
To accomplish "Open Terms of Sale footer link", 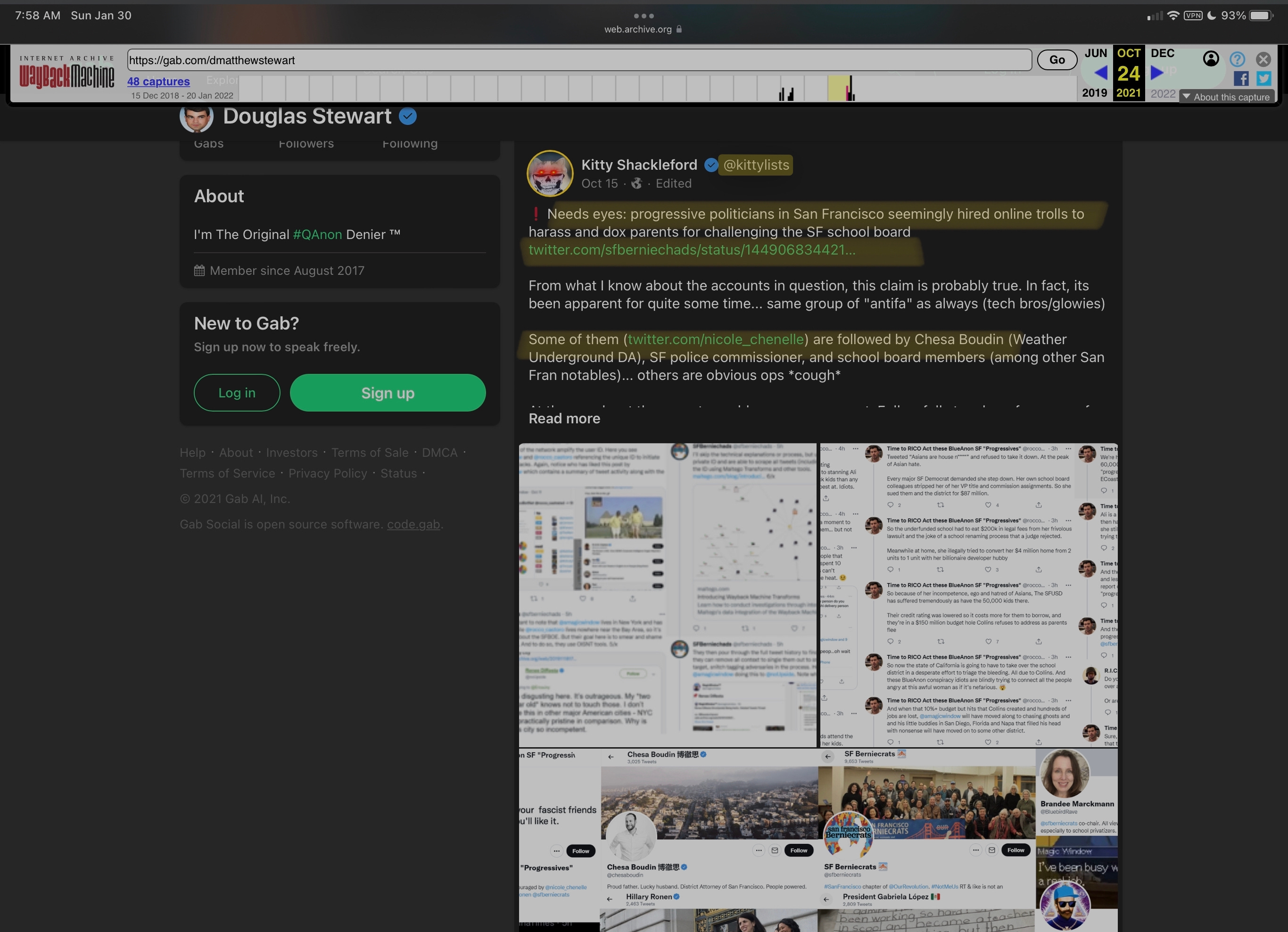I will (x=370, y=453).
